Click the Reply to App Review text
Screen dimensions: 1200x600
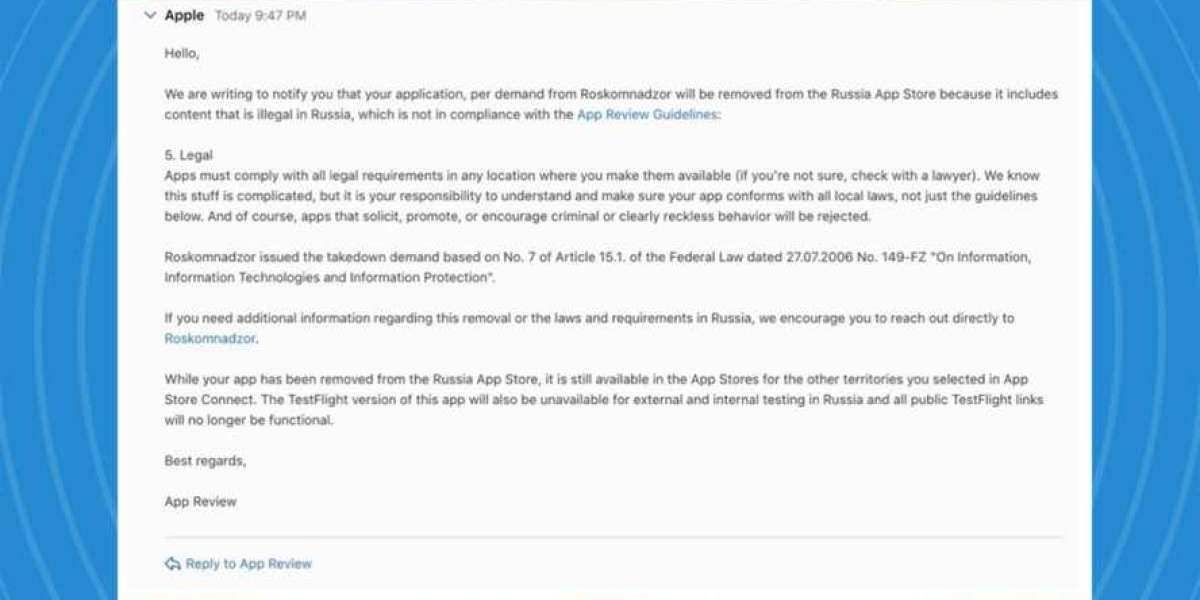tap(249, 564)
